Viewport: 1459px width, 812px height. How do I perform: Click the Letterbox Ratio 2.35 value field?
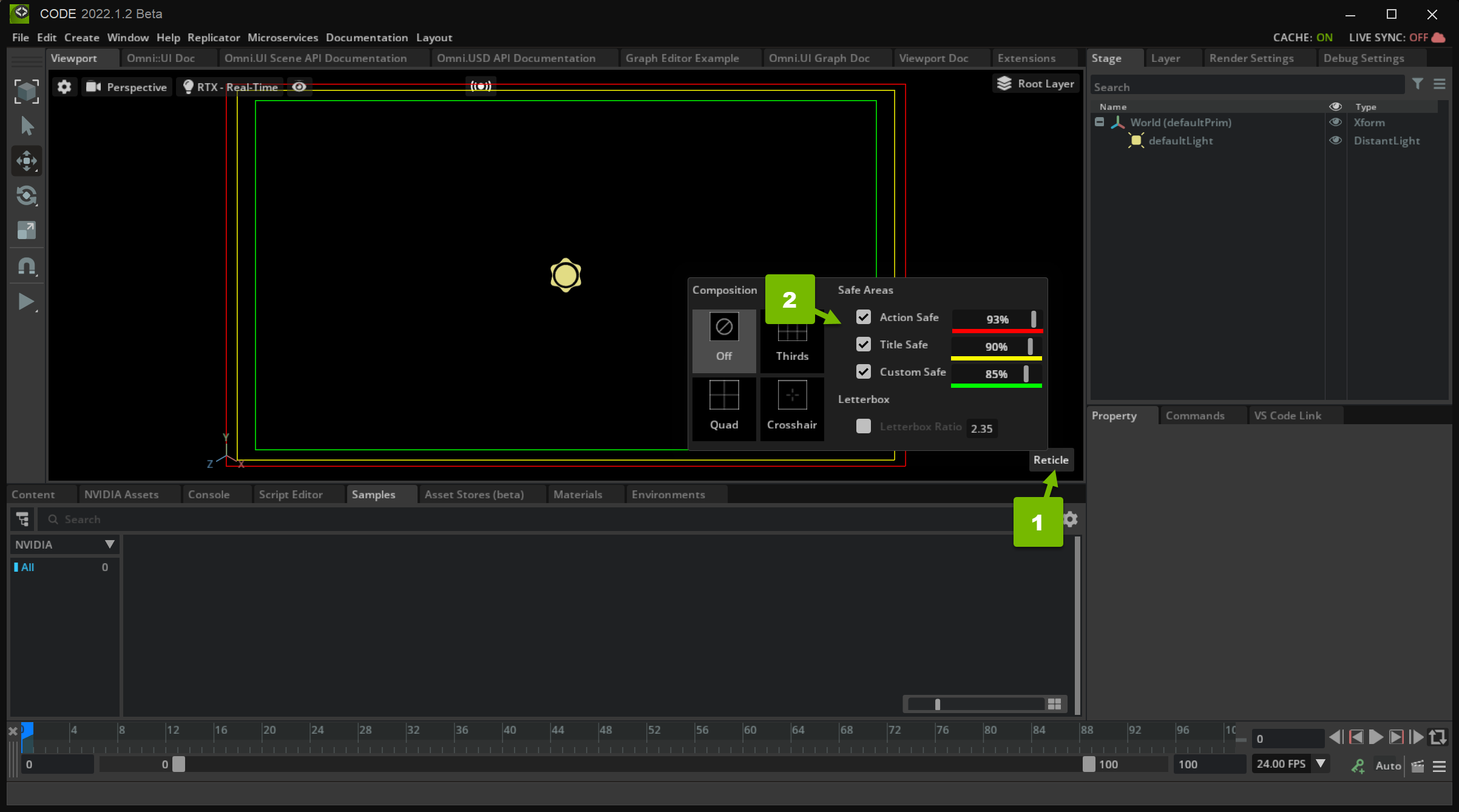coord(982,428)
